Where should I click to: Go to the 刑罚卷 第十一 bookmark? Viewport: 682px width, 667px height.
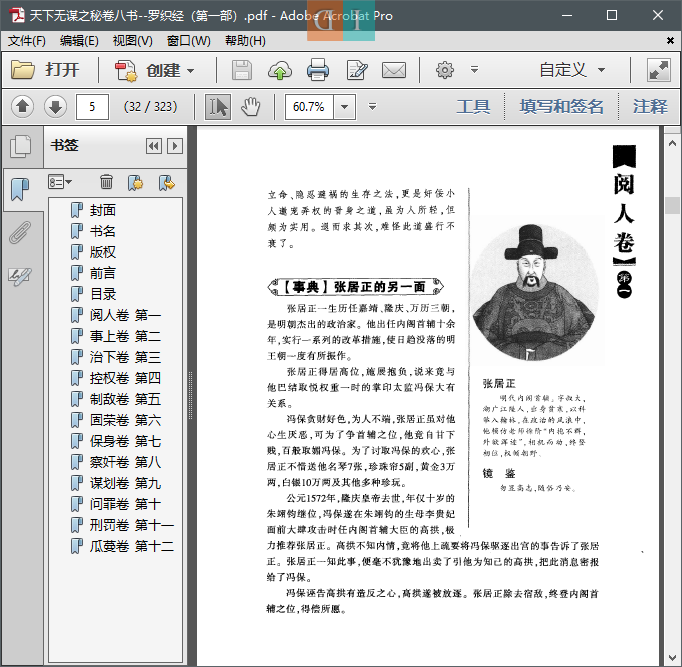(132, 525)
